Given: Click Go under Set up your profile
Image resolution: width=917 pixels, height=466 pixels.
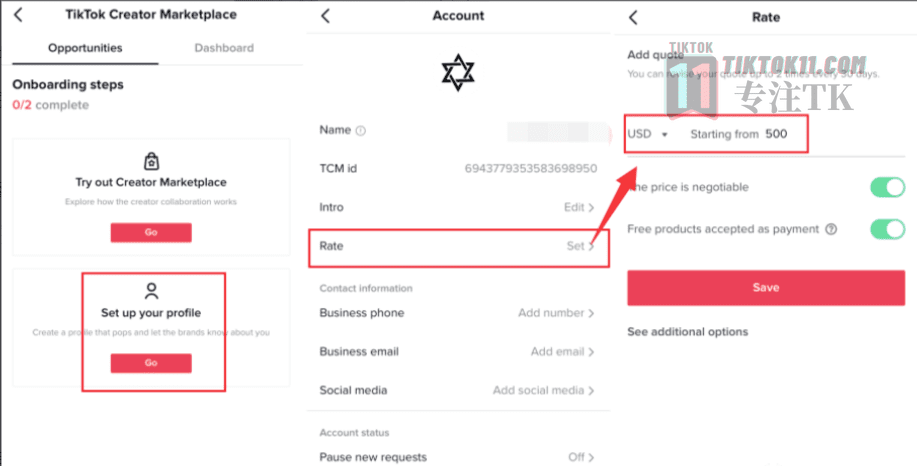Looking at the screenshot, I should (151, 363).
